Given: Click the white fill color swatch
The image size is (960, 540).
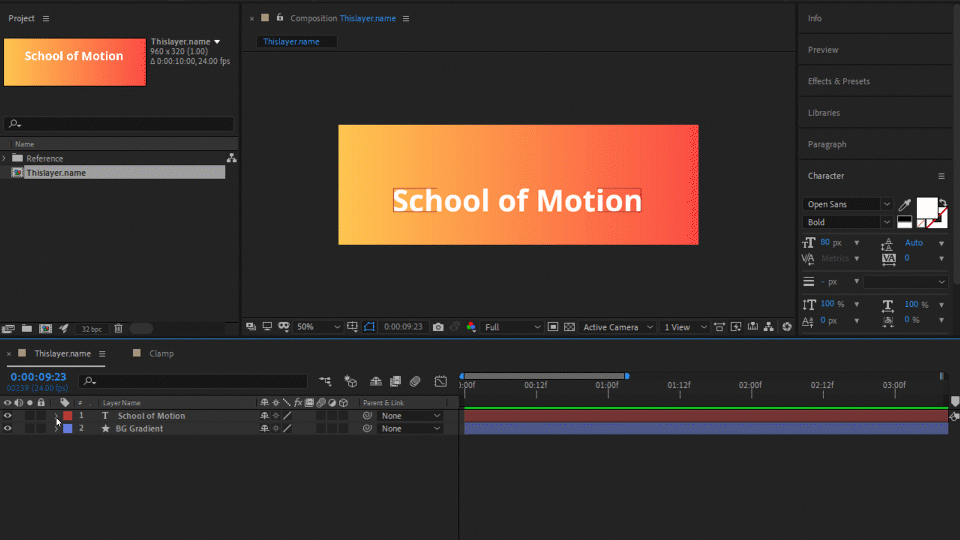Looking at the screenshot, I should [926, 208].
